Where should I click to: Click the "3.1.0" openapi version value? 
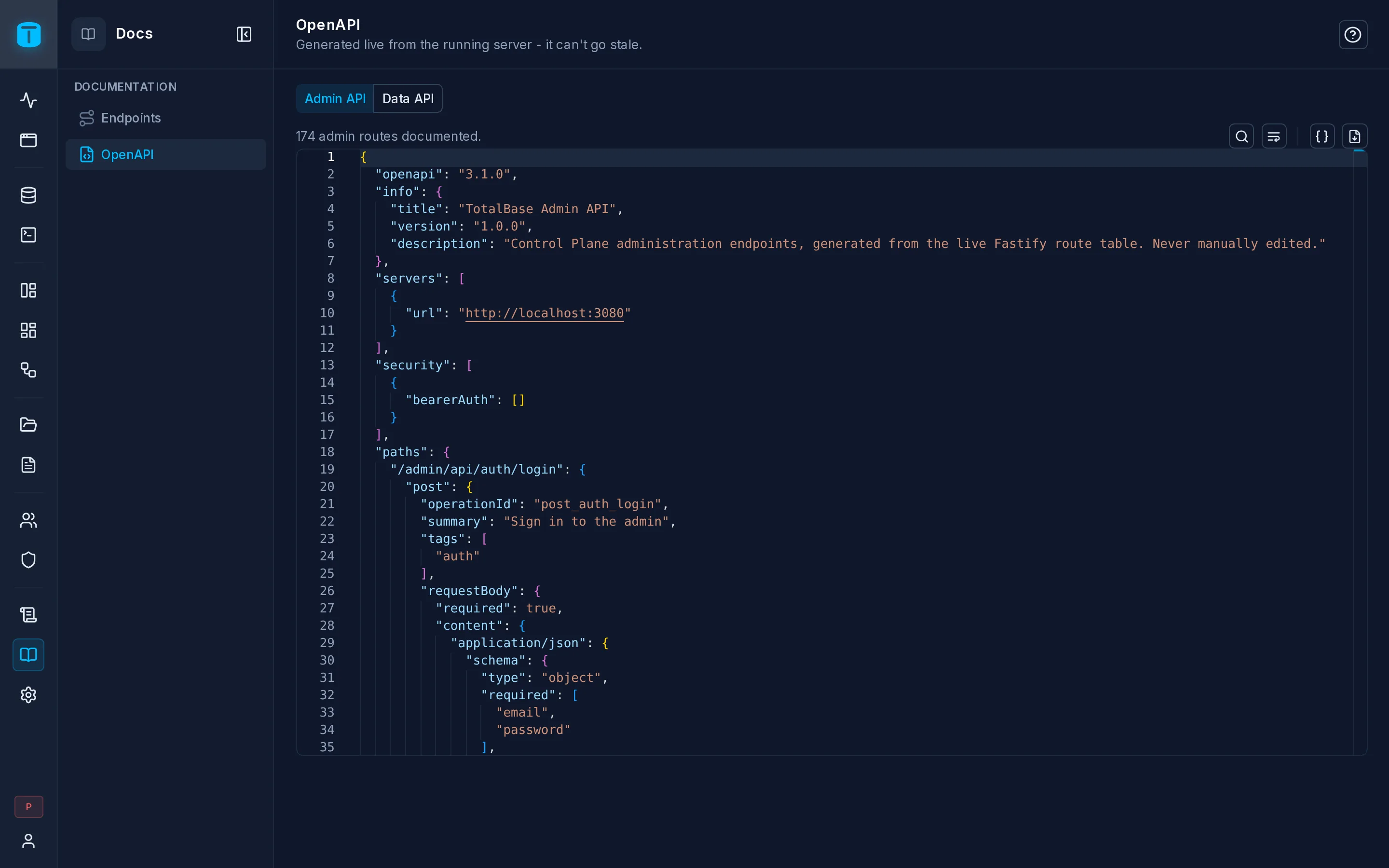tap(484, 175)
